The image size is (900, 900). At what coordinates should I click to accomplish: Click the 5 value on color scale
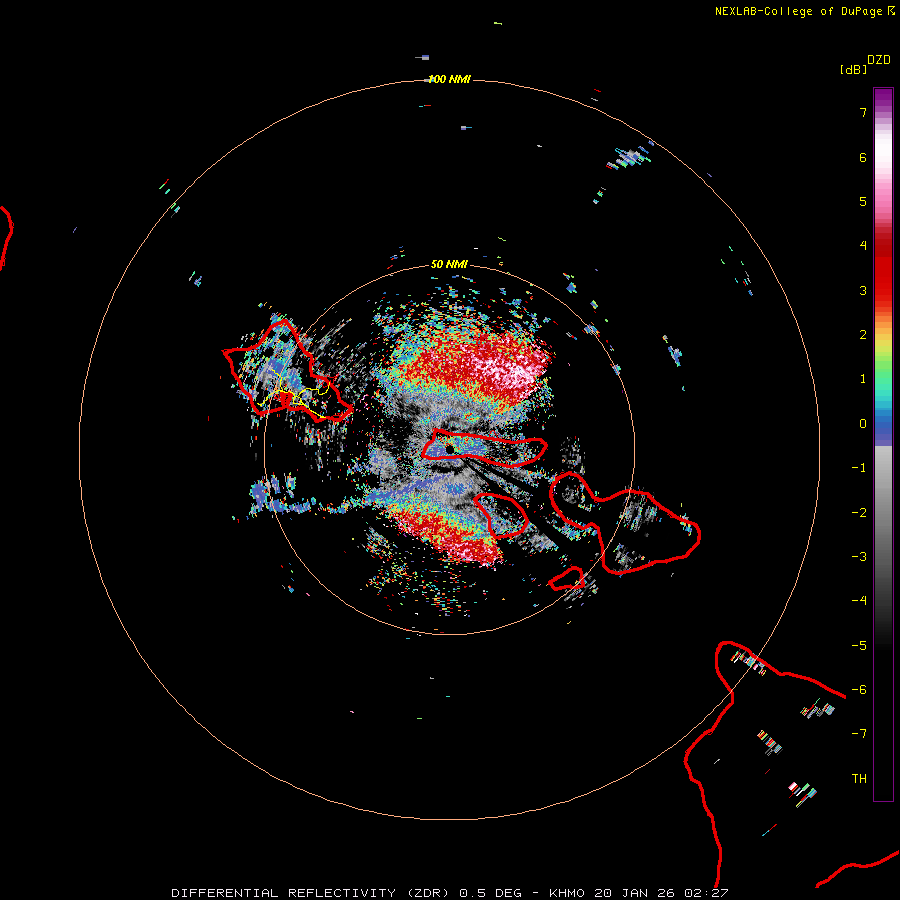[863, 201]
